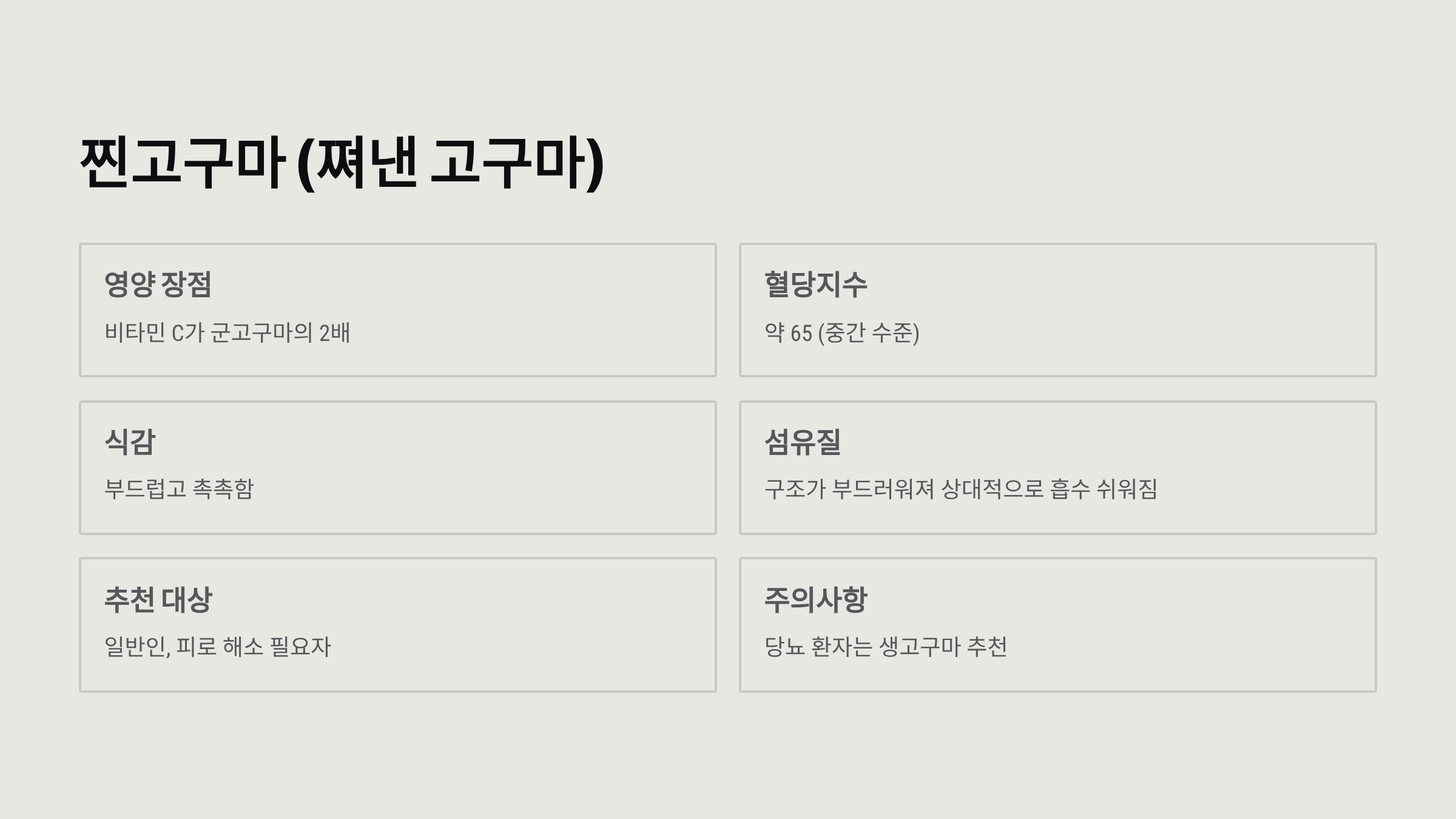Viewport: 1456px width, 819px height.
Task: Click the text 비타민 C가 군고구마의 2배
Action: (x=227, y=332)
